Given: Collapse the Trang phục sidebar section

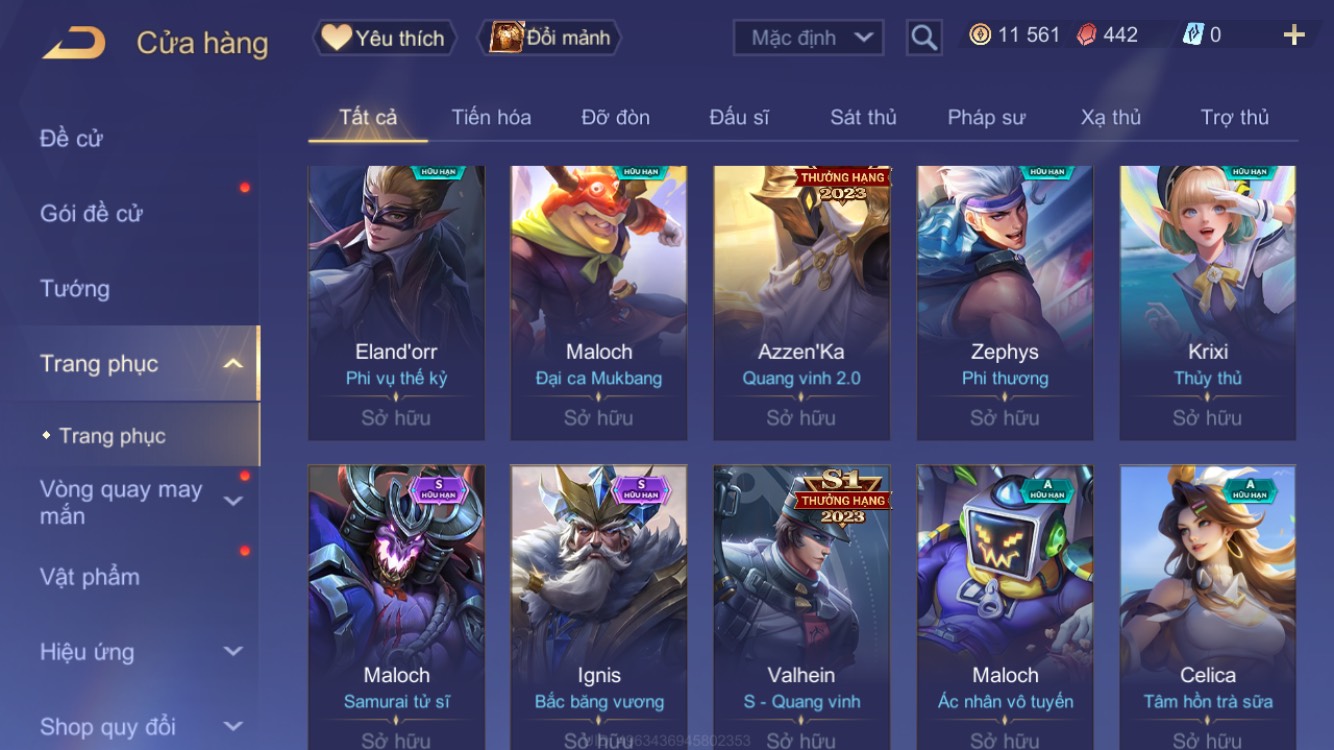Looking at the screenshot, I should (x=233, y=364).
